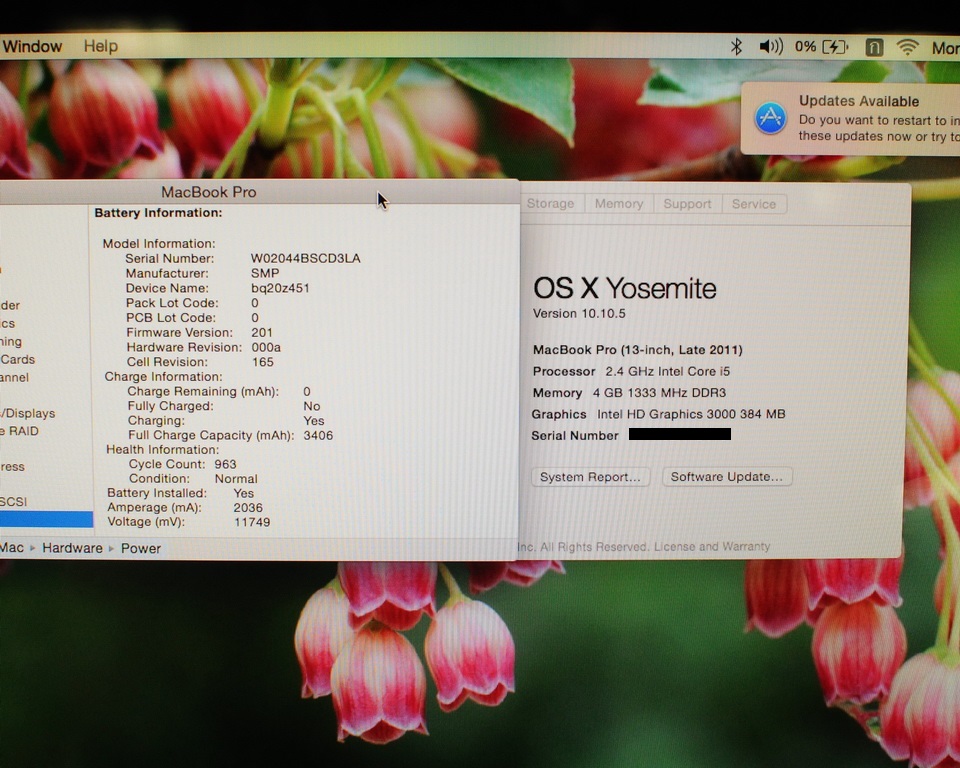Click the 0% battery percentage text

click(805, 47)
